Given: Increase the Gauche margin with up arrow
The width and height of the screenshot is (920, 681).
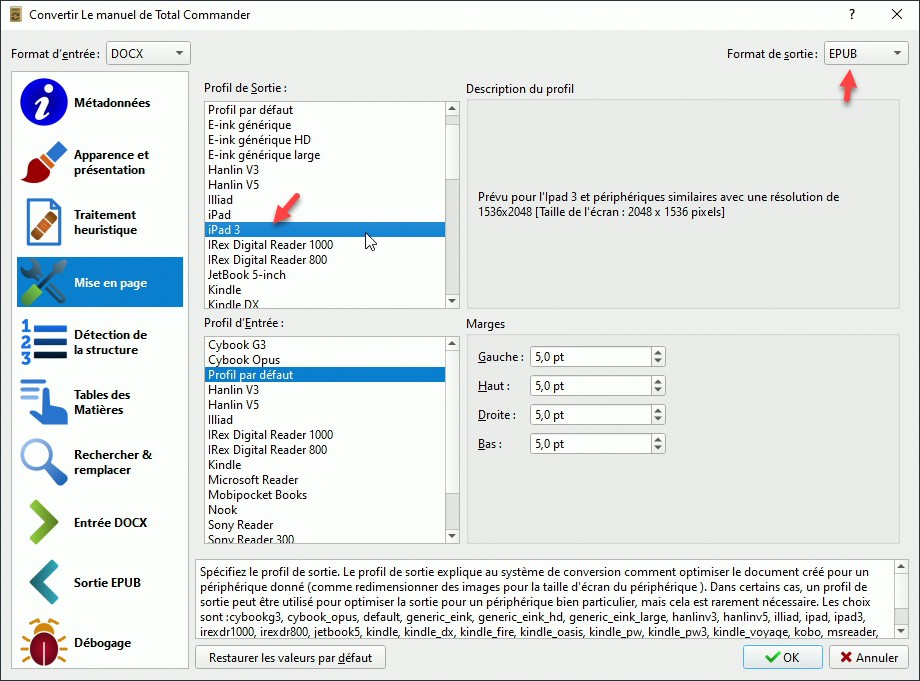Looking at the screenshot, I should (657, 352).
